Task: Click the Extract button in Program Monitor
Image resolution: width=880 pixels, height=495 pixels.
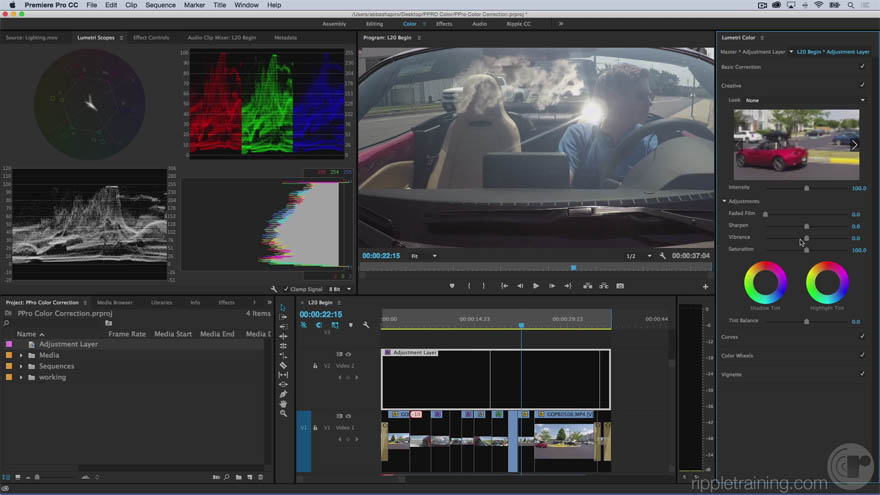Action: click(604, 286)
